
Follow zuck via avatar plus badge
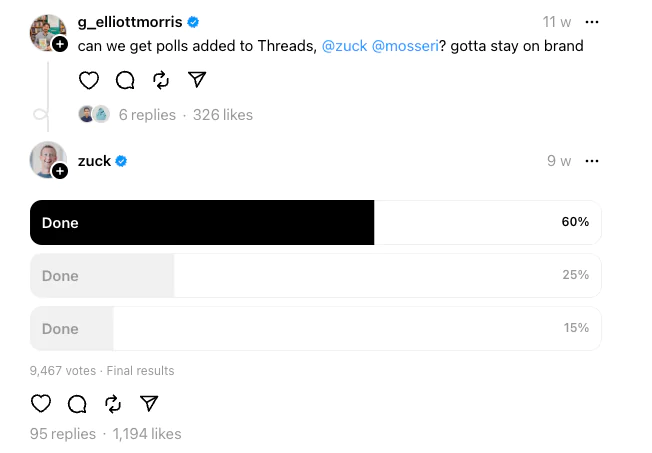coord(60,171)
